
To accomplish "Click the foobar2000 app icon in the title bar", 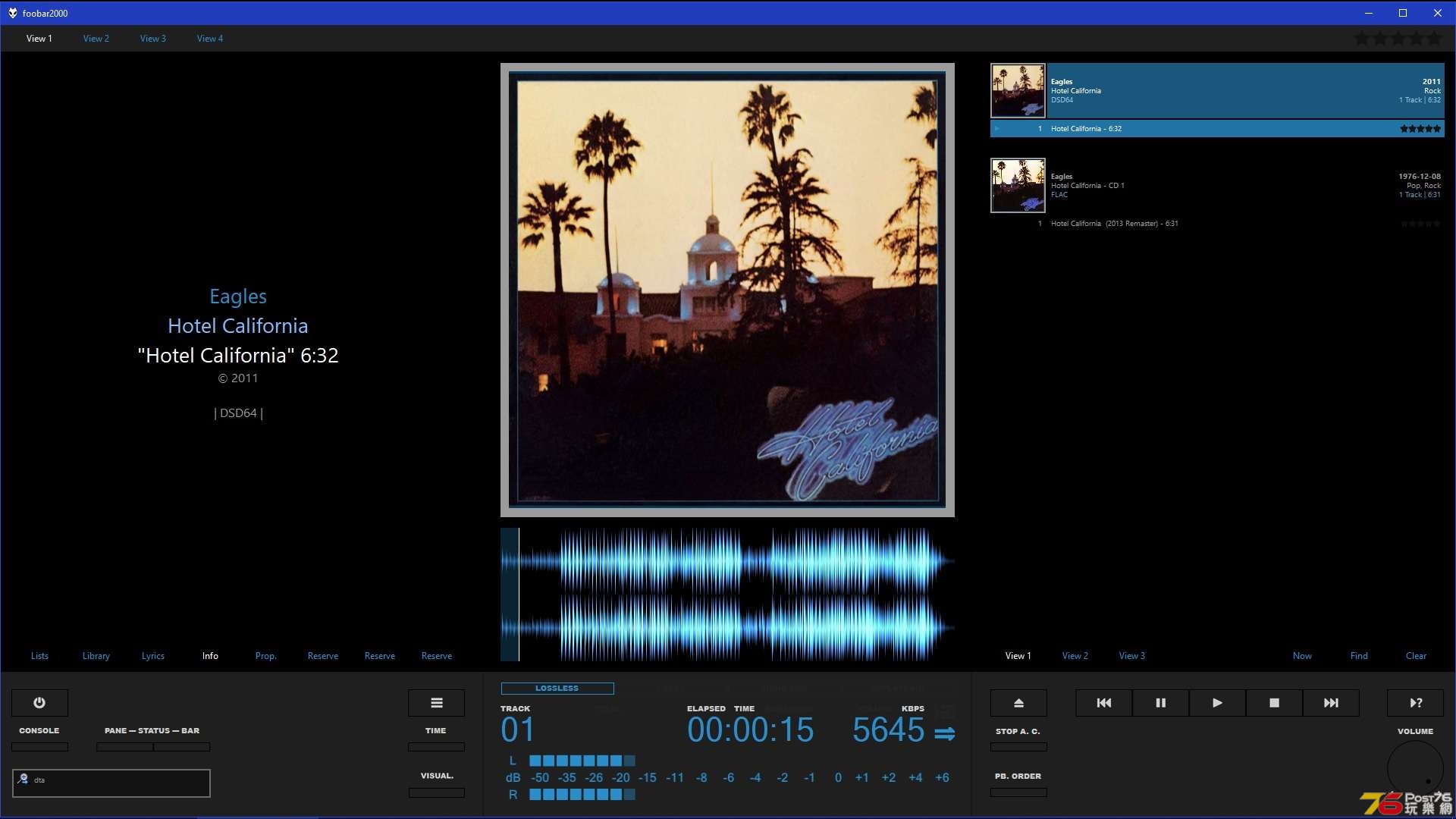I will click(x=12, y=13).
